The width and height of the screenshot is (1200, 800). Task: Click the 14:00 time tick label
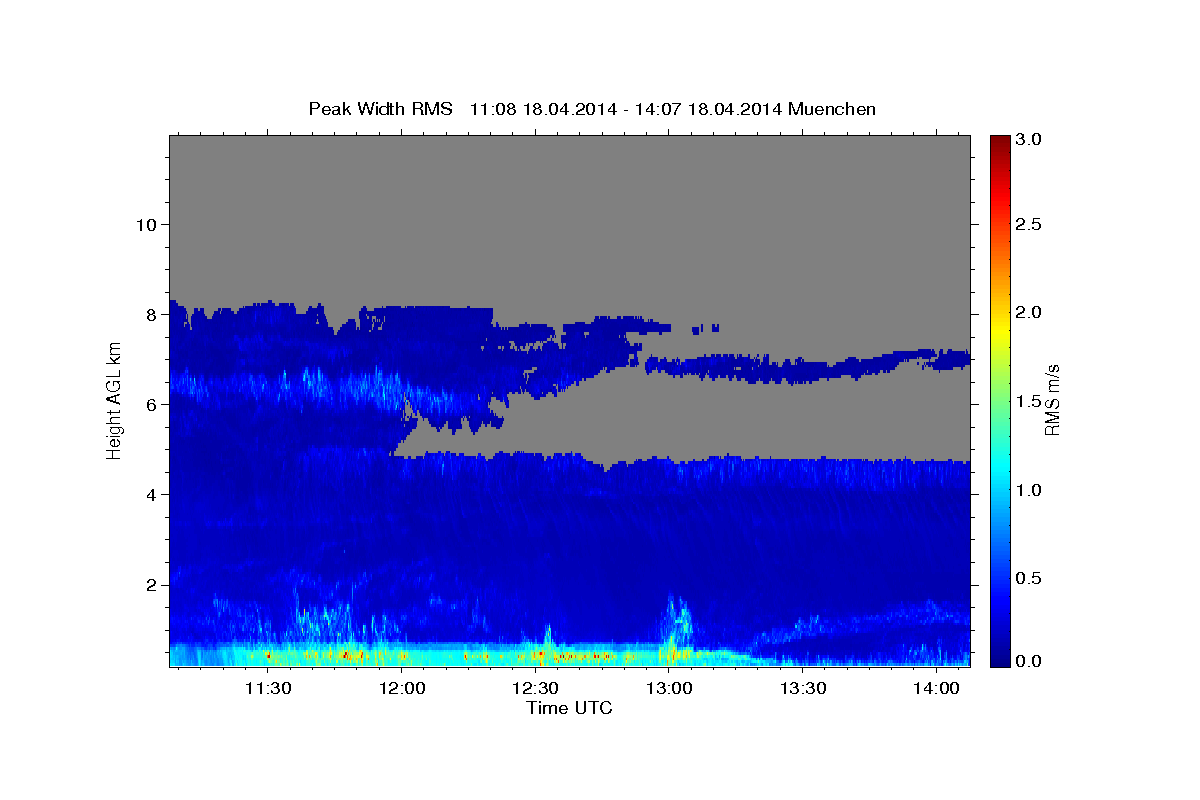click(x=936, y=689)
